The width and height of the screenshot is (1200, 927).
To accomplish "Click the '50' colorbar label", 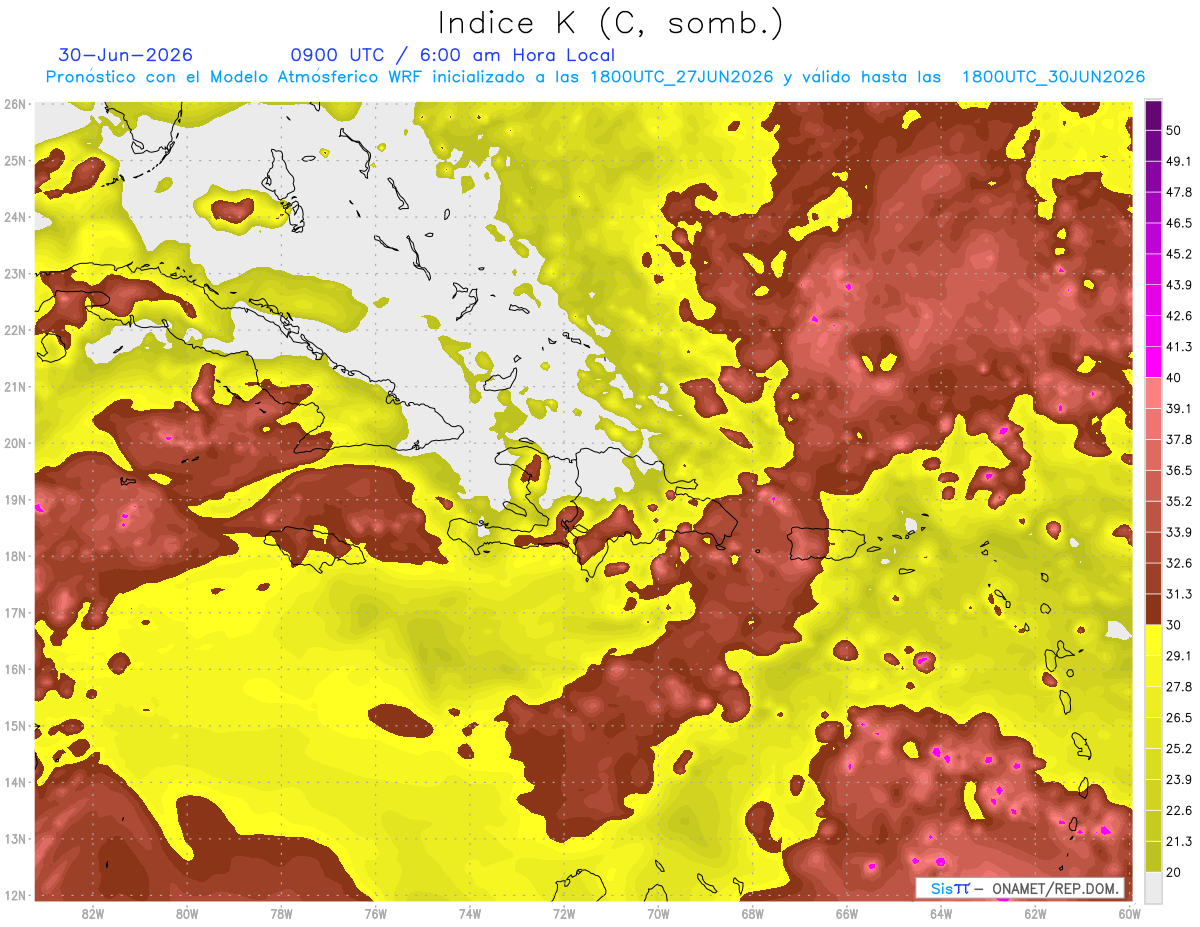I will point(1174,129).
